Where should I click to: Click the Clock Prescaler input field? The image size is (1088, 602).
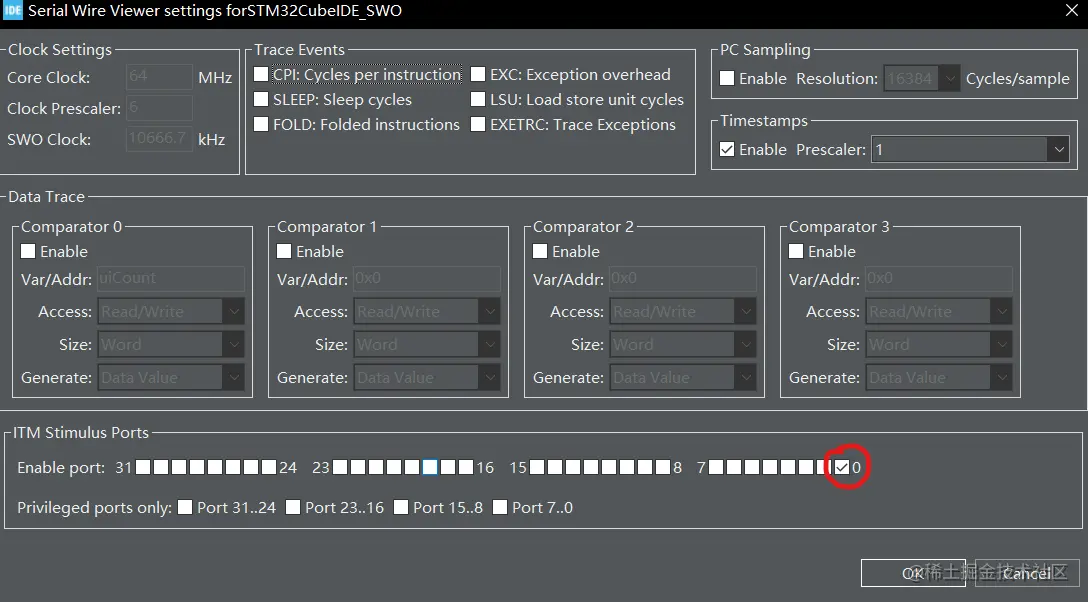[x=159, y=108]
